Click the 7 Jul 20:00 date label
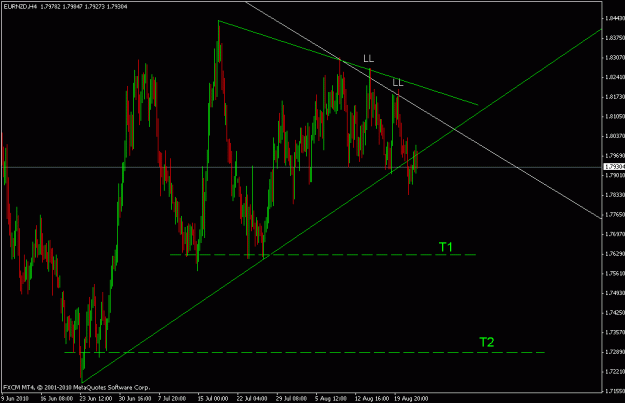 pyautogui.click(x=172, y=398)
